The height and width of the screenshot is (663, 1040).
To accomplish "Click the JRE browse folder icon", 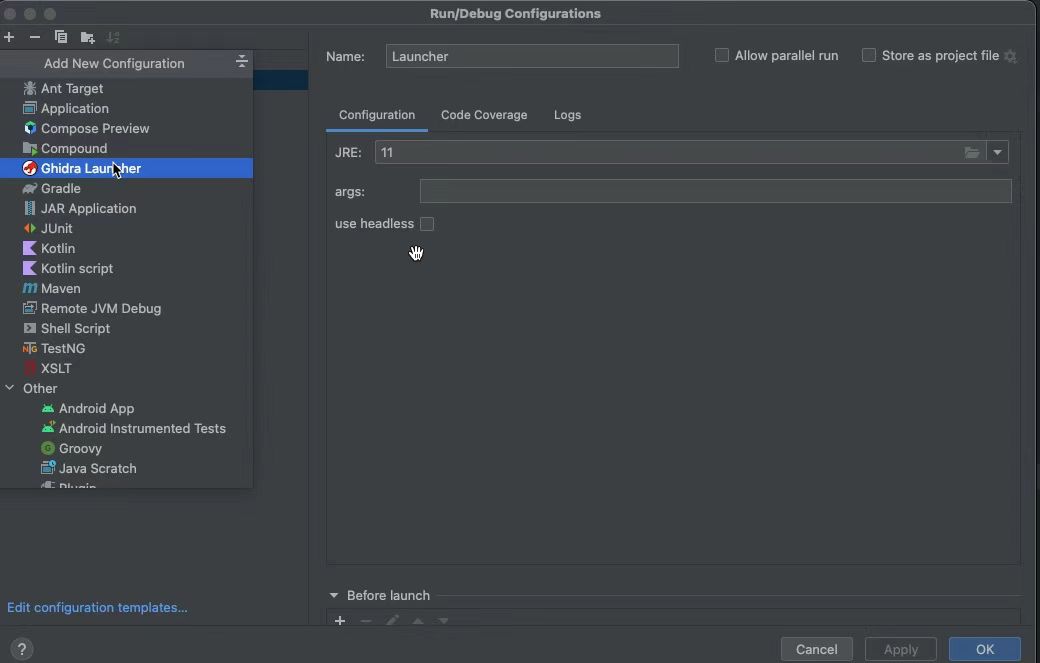I will point(972,152).
